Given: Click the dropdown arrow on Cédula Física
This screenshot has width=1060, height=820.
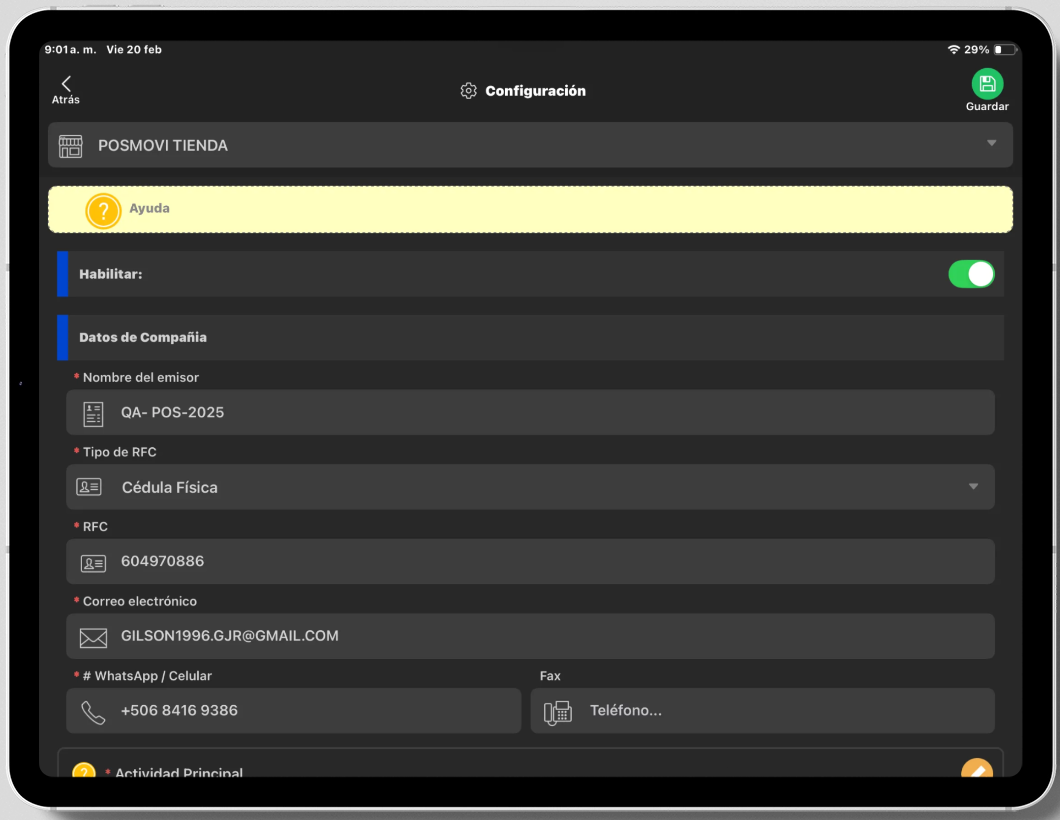Looking at the screenshot, I should 973,487.
